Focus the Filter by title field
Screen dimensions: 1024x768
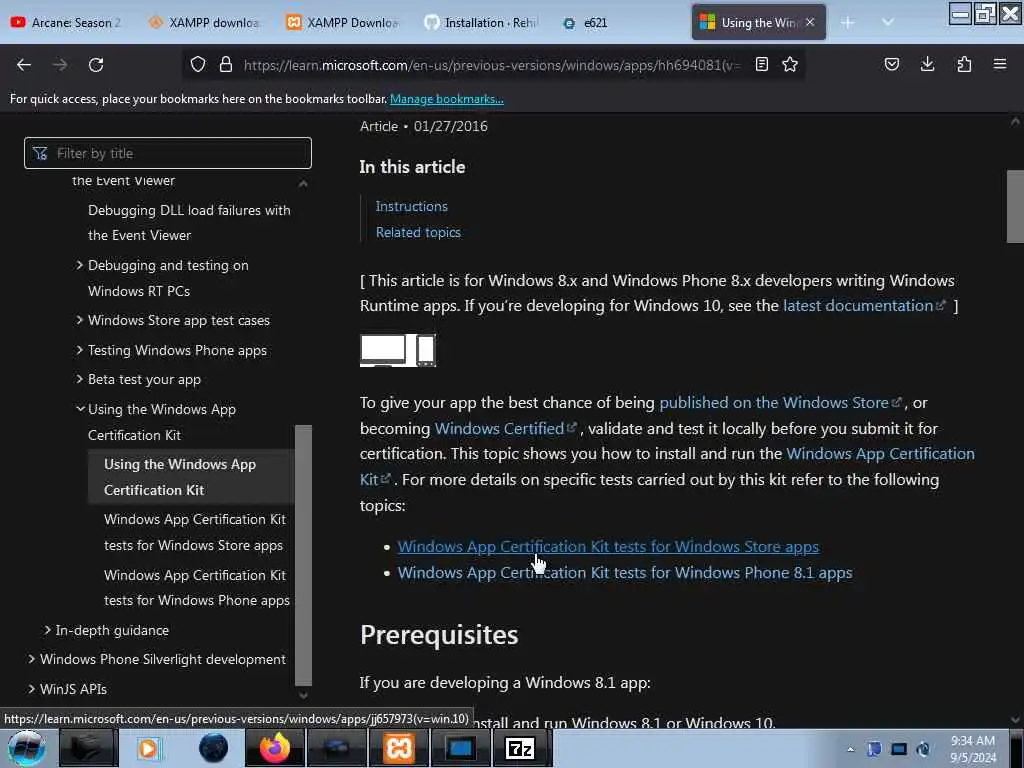click(x=168, y=153)
